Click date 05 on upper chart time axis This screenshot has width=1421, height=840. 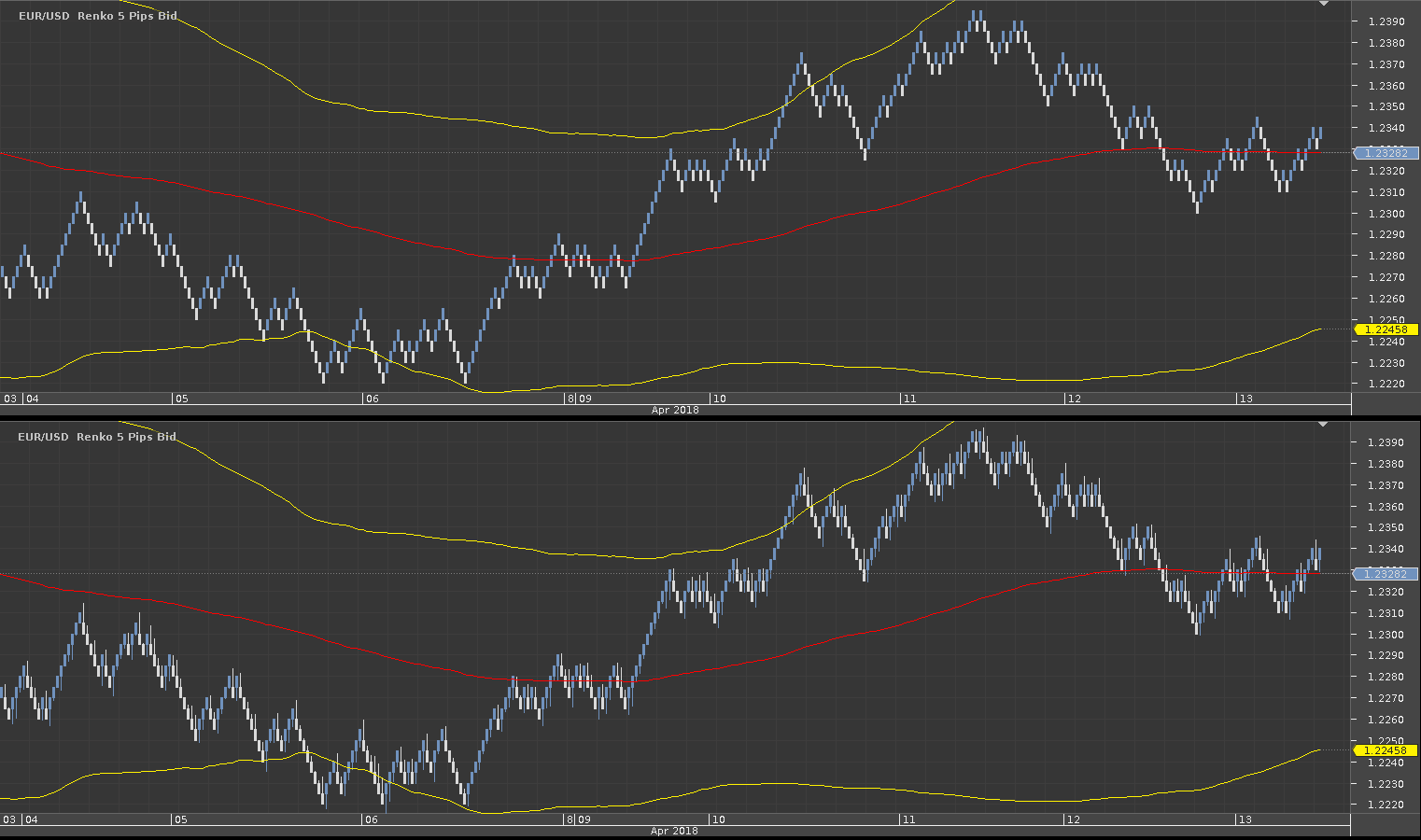[x=181, y=399]
